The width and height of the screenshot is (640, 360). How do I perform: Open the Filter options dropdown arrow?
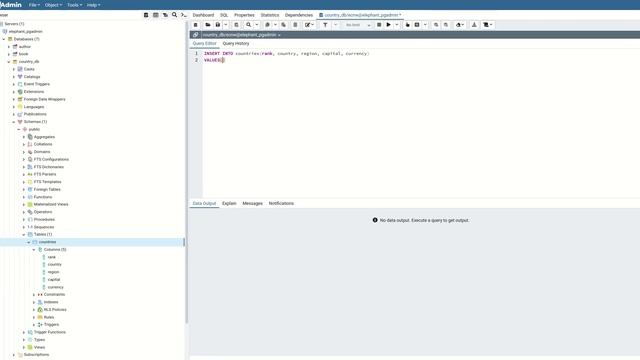(x=336, y=25)
